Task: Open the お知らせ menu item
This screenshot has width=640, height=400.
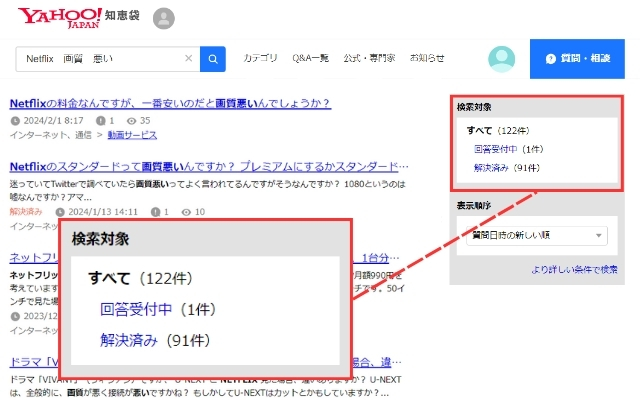Action: coord(427,58)
